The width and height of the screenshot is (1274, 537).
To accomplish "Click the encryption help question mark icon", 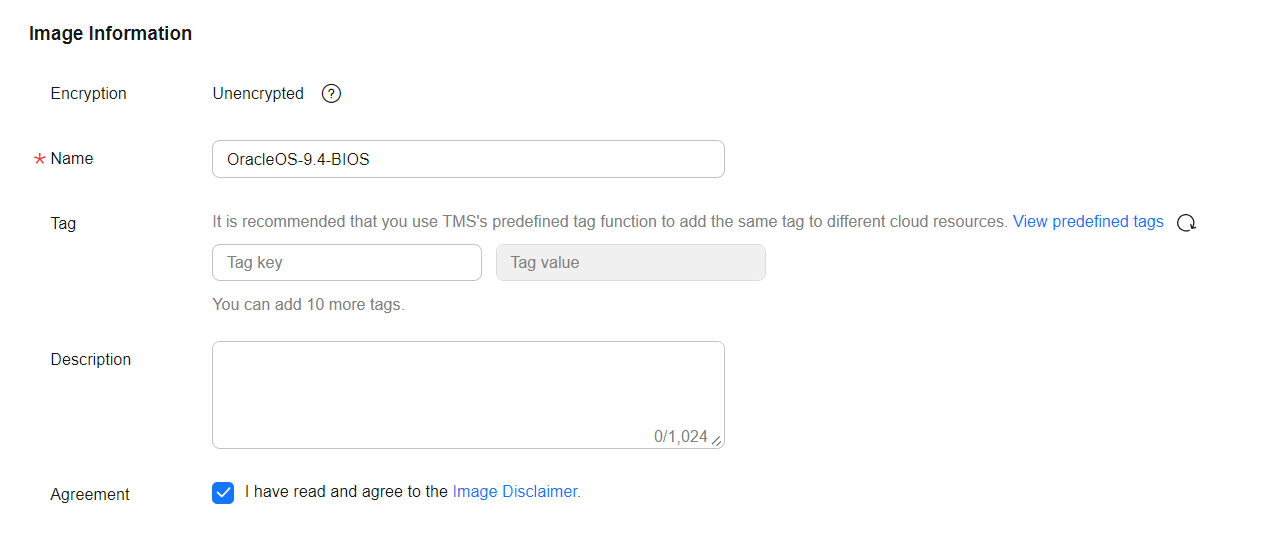I will pyautogui.click(x=332, y=94).
